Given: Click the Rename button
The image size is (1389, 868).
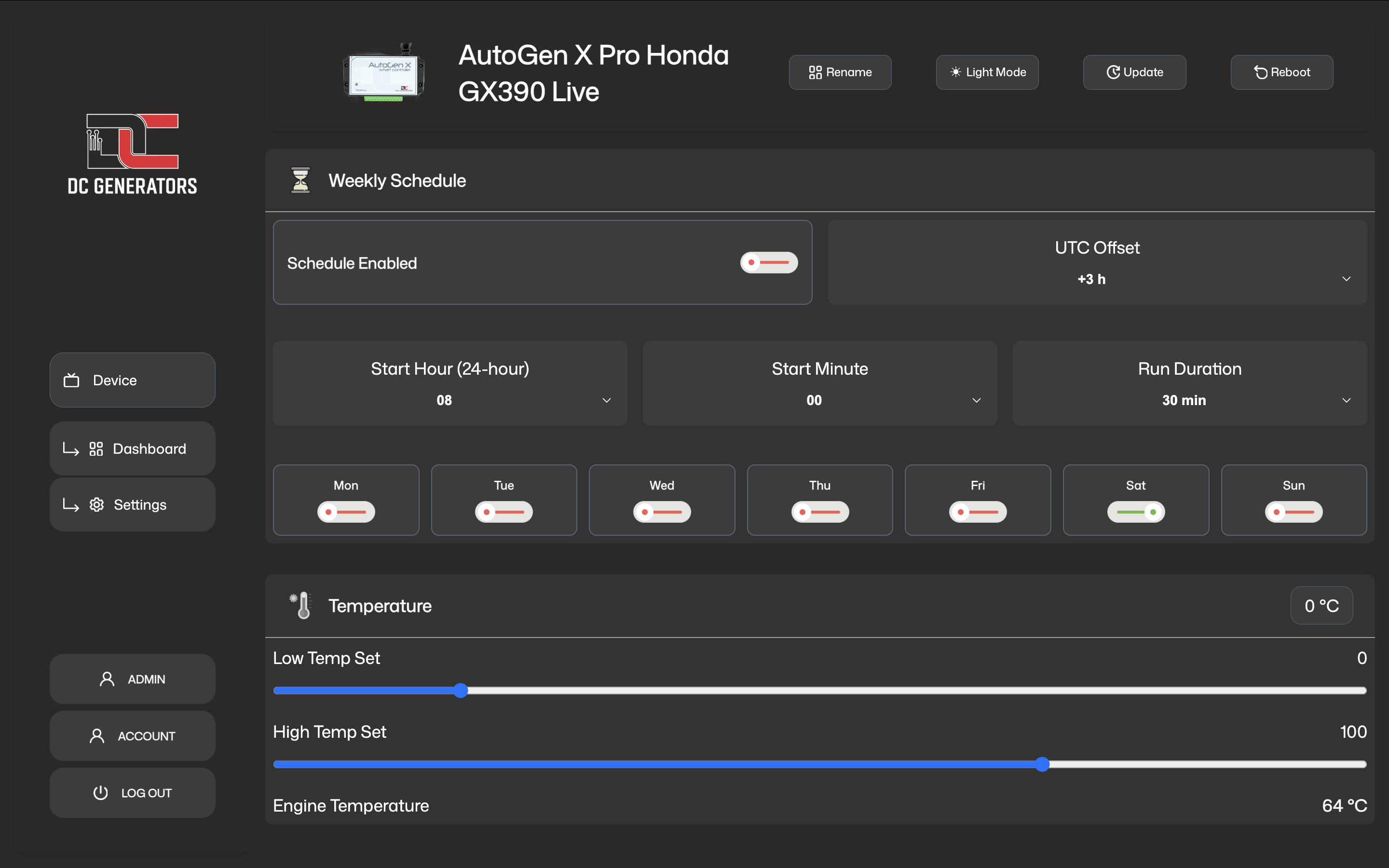Looking at the screenshot, I should [x=840, y=72].
